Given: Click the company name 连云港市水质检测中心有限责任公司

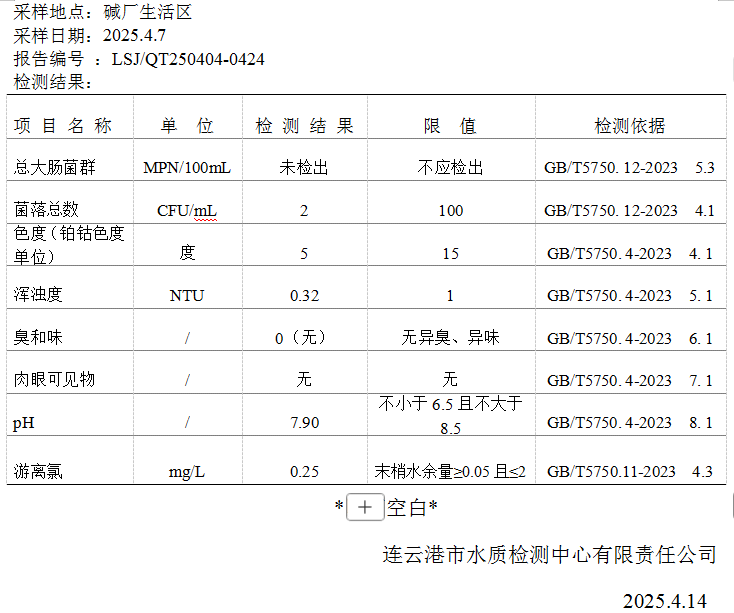Looking at the screenshot, I should point(549,554).
